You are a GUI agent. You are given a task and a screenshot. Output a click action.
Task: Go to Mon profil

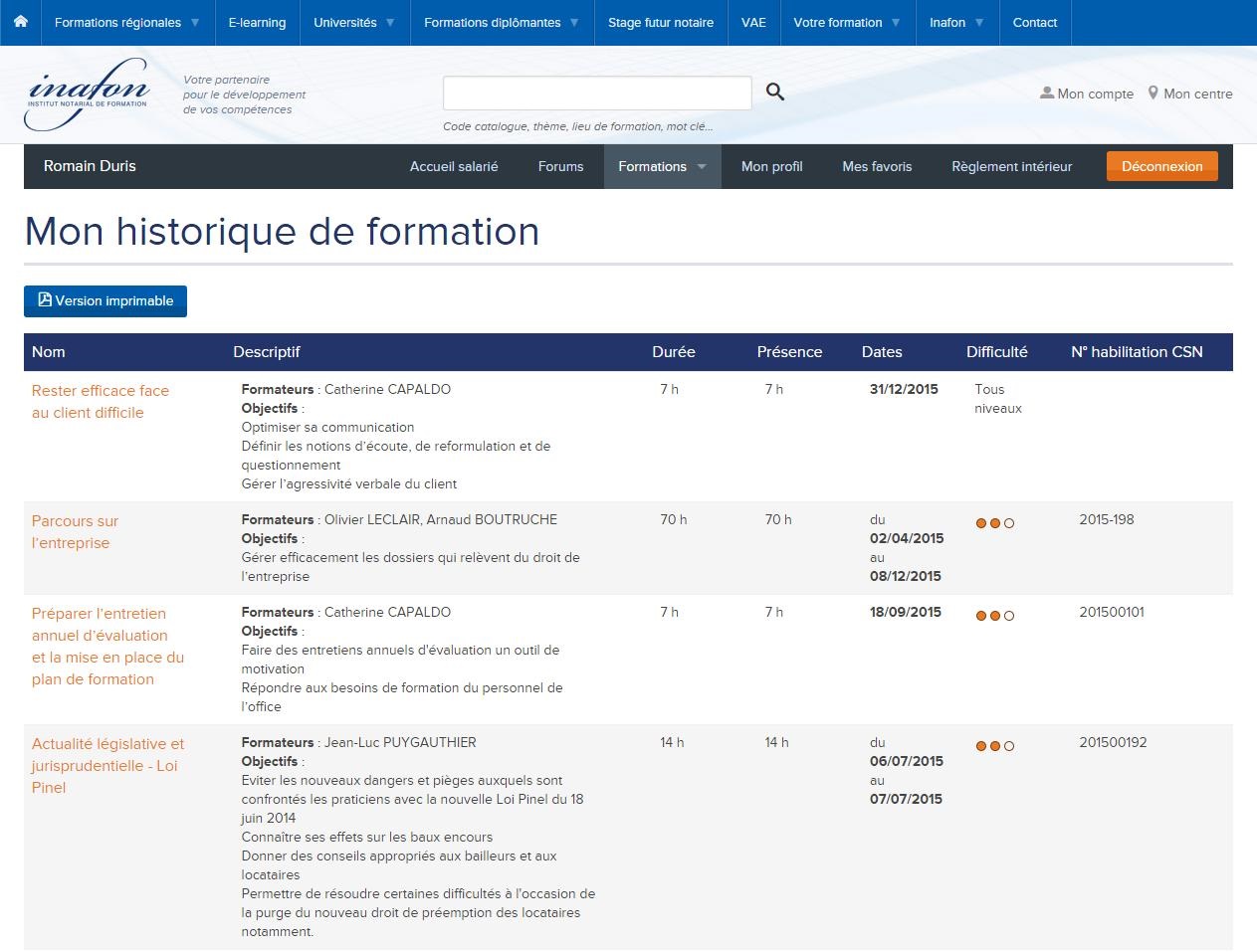click(x=771, y=166)
